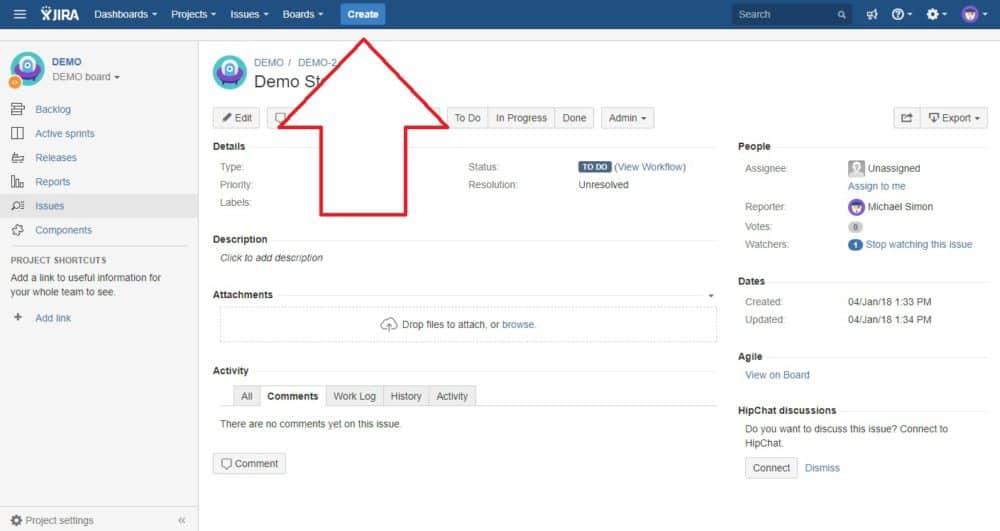Click the Create button
This screenshot has width=1000, height=531.
[x=363, y=14]
